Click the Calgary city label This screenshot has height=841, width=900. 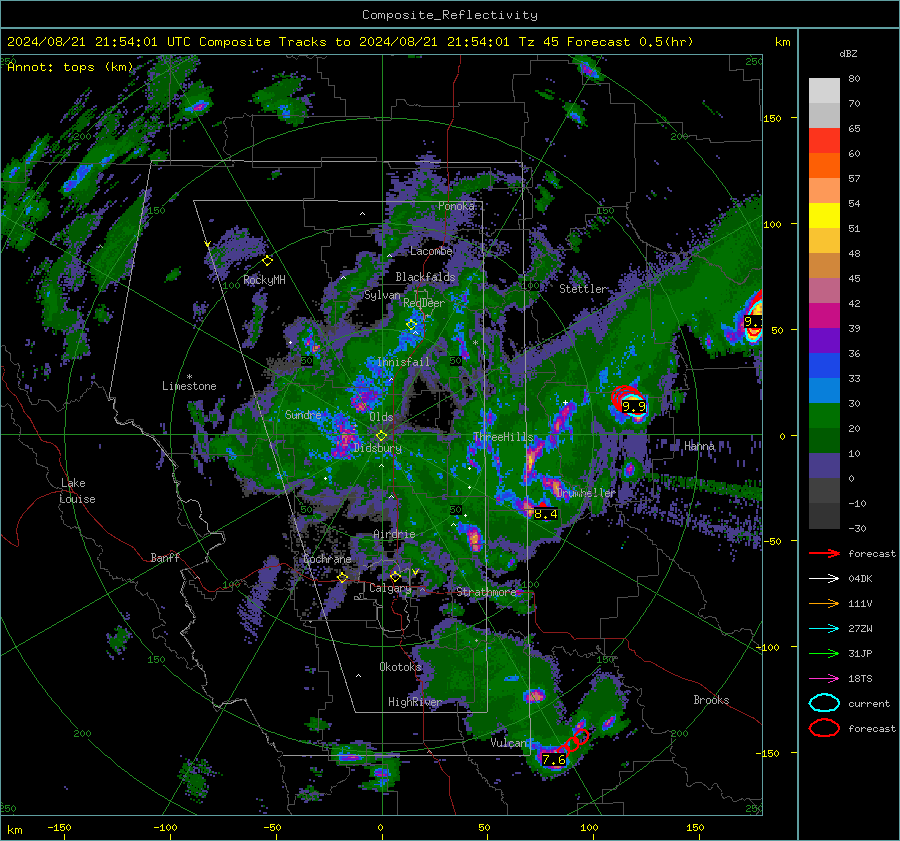coord(390,588)
